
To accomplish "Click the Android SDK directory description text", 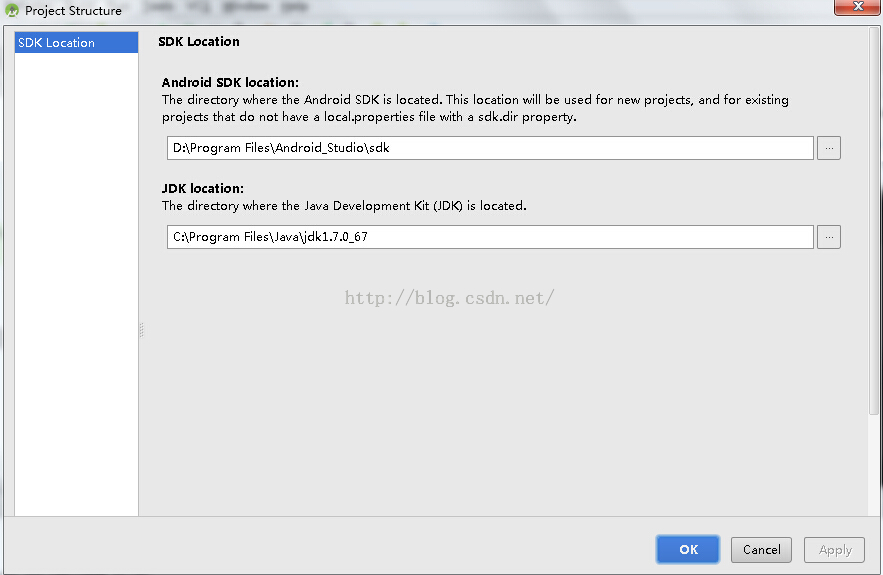I will [475, 108].
